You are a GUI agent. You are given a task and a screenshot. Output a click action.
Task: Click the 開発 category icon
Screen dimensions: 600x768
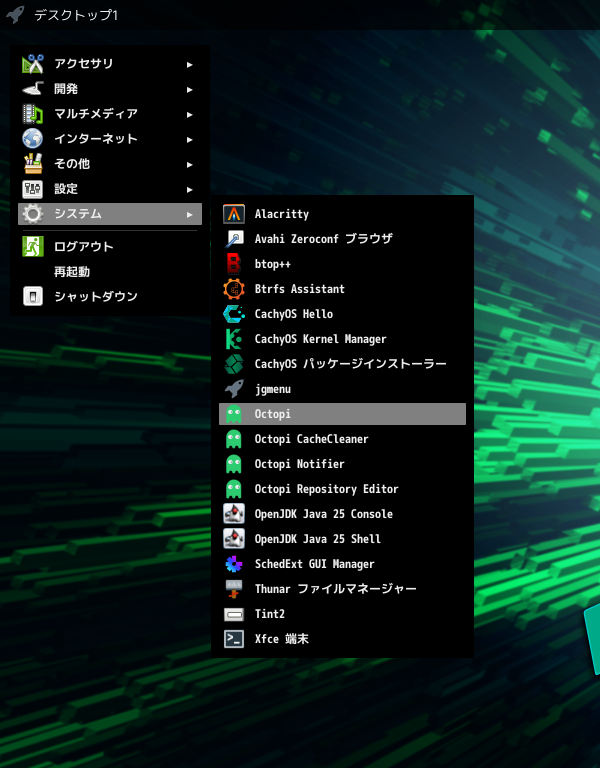click(x=33, y=89)
